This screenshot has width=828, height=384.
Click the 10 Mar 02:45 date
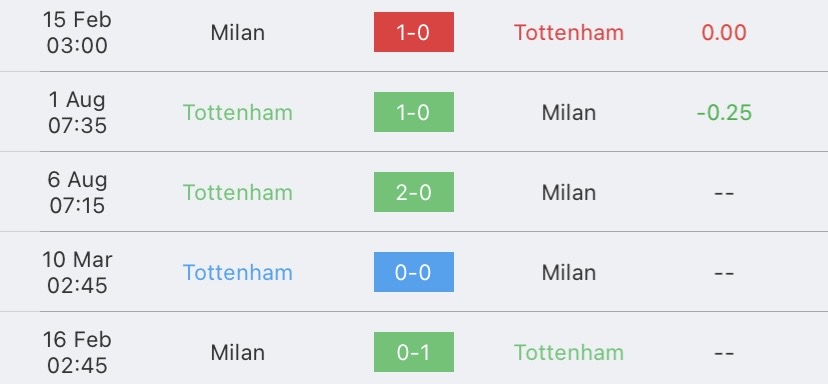coord(77,272)
